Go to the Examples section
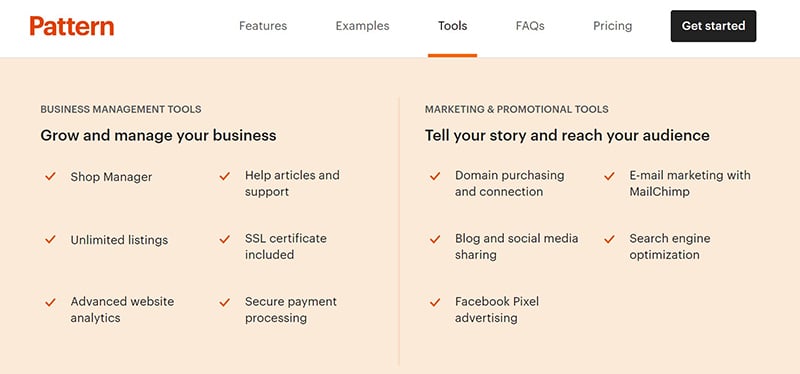The image size is (800, 374). [x=362, y=26]
